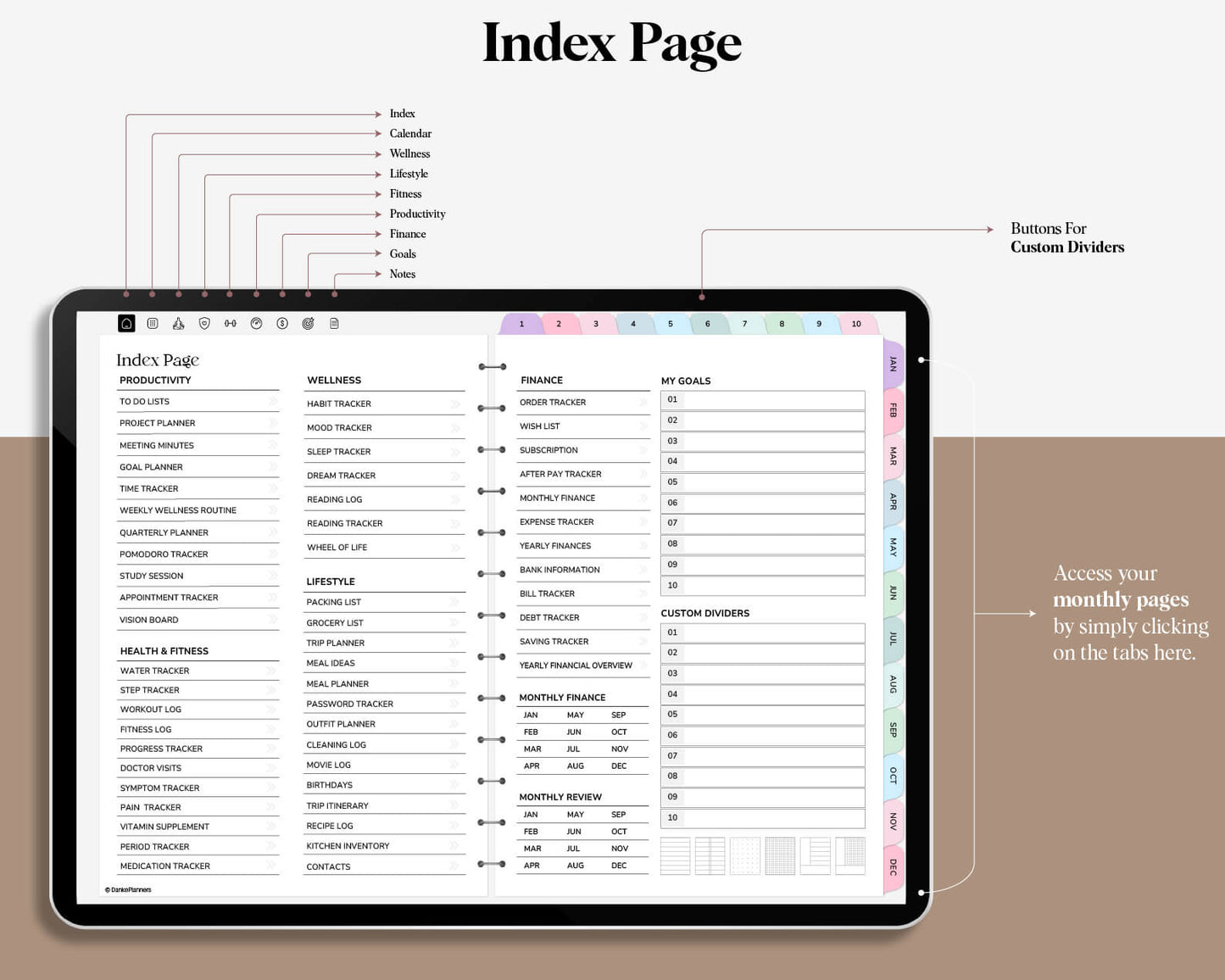Go to the WATER TRACKER page link
Image resolution: width=1225 pixels, height=980 pixels.
tap(155, 671)
